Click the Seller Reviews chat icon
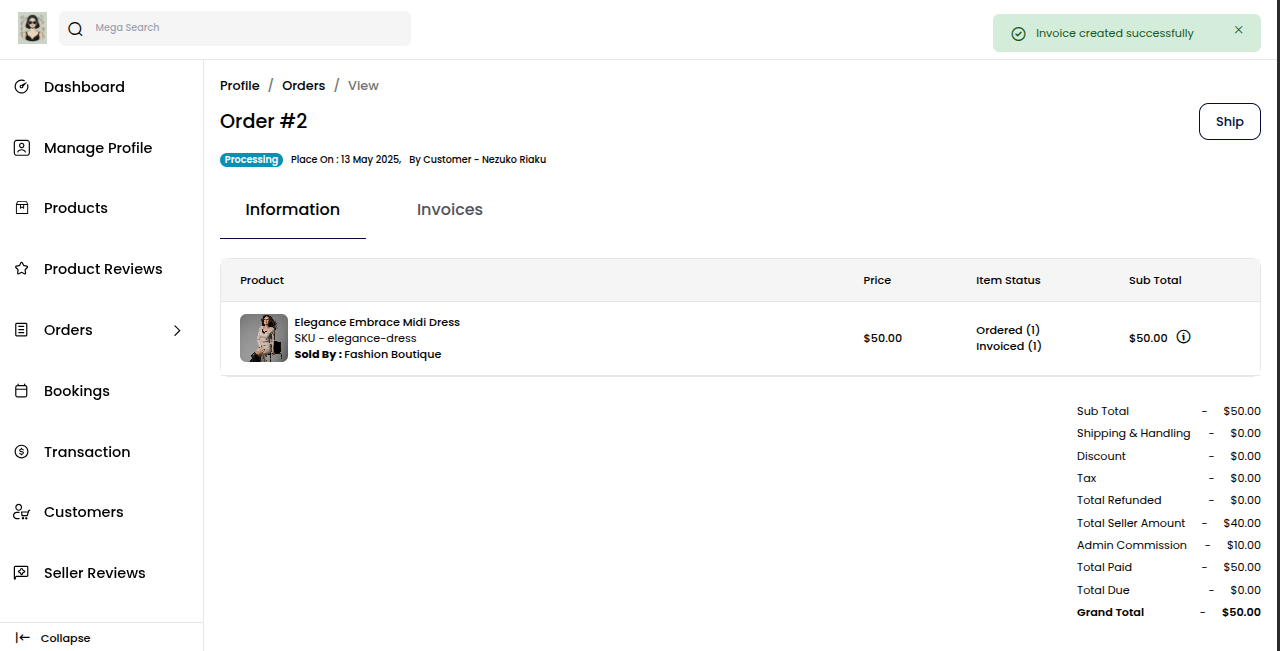The height and width of the screenshot is (651, 1280). 21,573
